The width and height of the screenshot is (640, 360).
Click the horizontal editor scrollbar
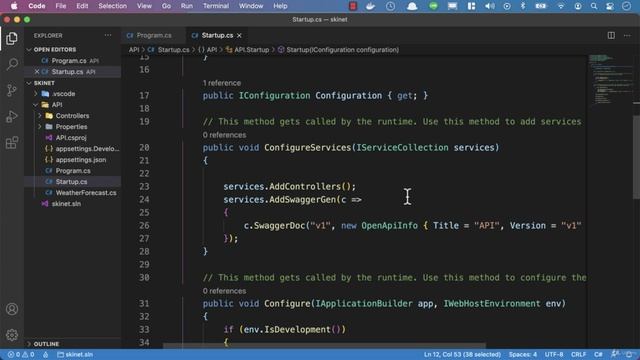pyautogui.click(x=324, y=346)
